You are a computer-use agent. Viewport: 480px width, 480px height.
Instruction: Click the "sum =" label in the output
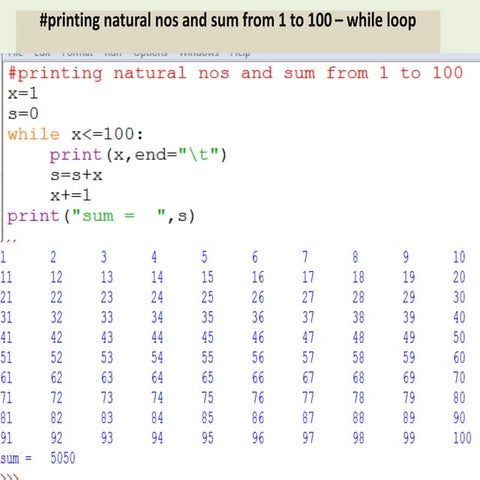tap(16, 458)
